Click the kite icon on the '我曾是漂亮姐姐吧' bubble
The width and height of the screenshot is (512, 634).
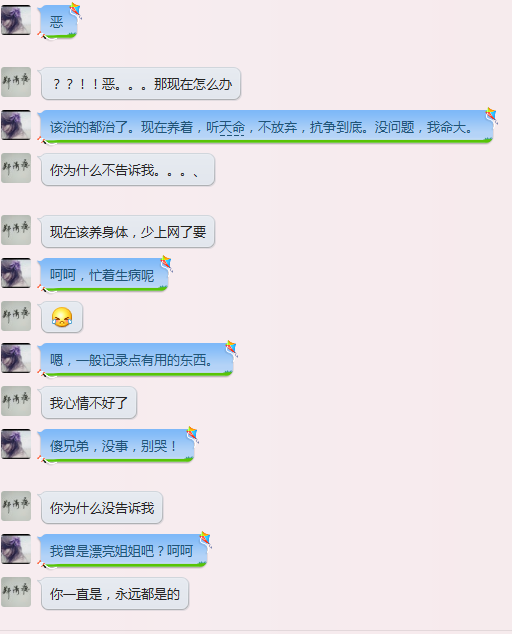(205, 539)
